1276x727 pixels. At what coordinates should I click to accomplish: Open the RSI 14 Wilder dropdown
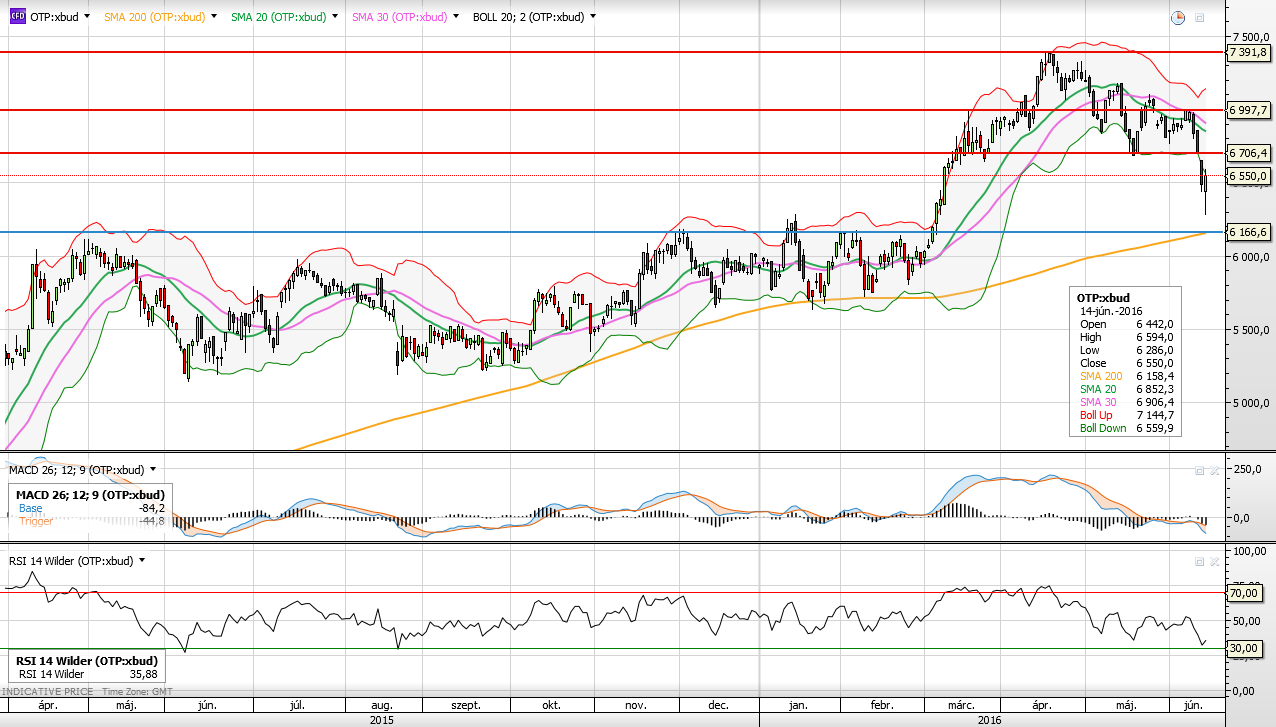click(141, 562)
